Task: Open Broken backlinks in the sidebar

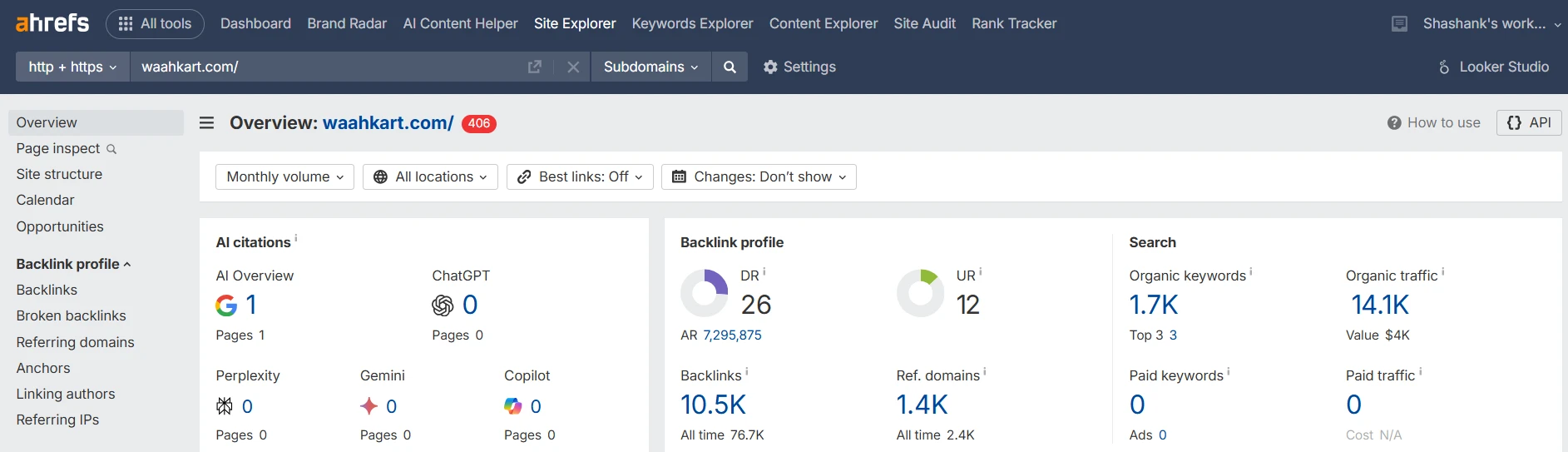Action: coord(71,315)
